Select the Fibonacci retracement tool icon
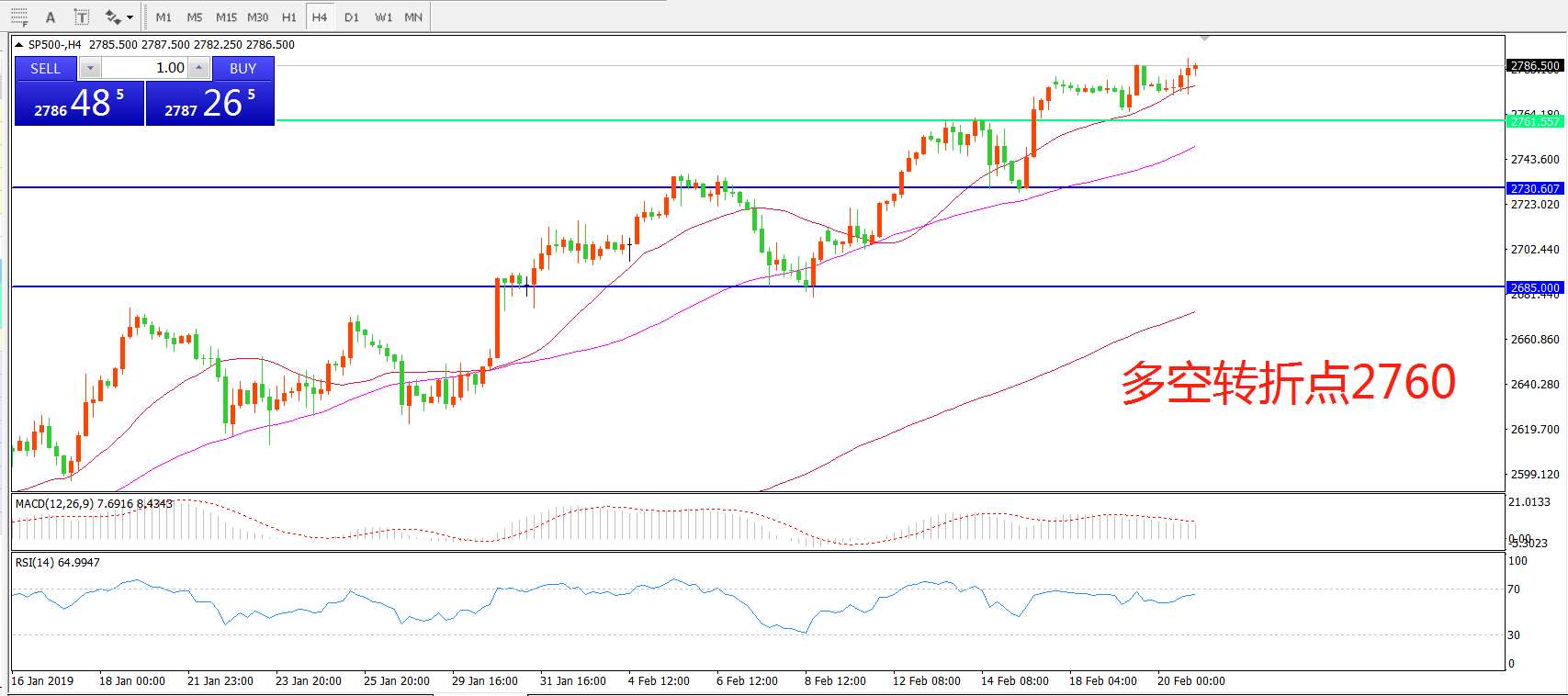1568x696 pixels. [x=19, y=17]
